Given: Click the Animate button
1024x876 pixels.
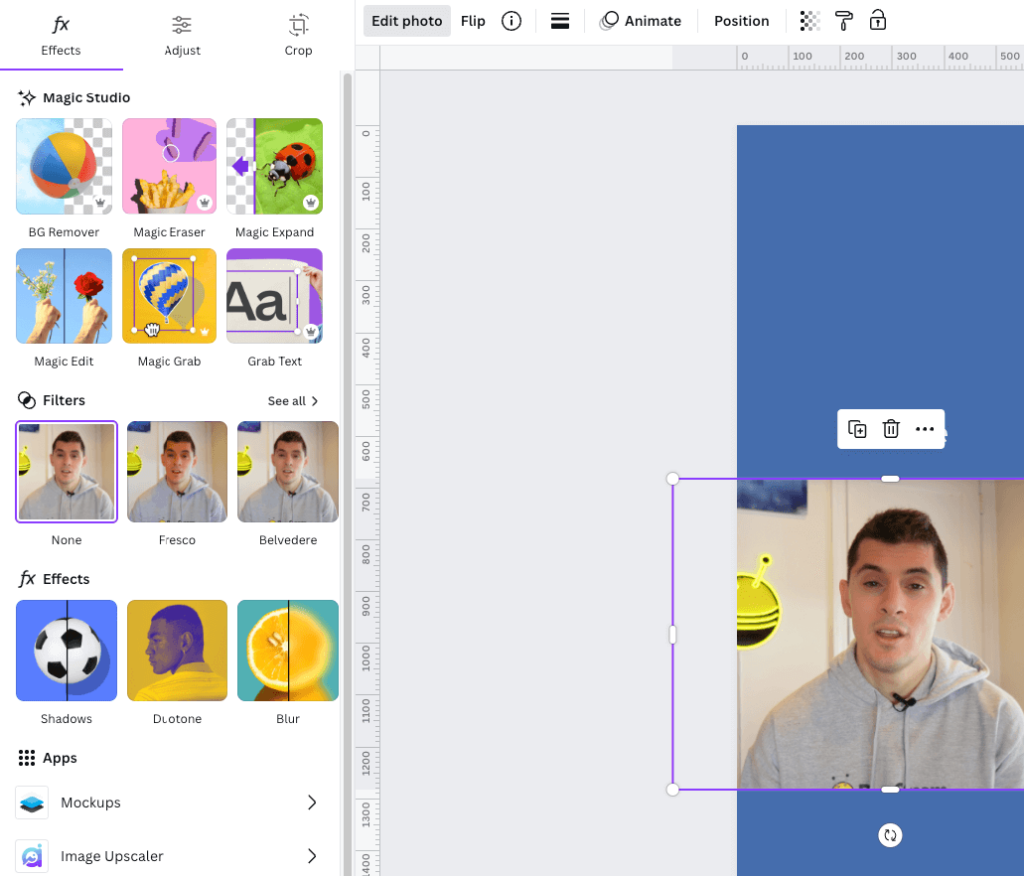Looking at the screenshot, I should pos(640,21).
